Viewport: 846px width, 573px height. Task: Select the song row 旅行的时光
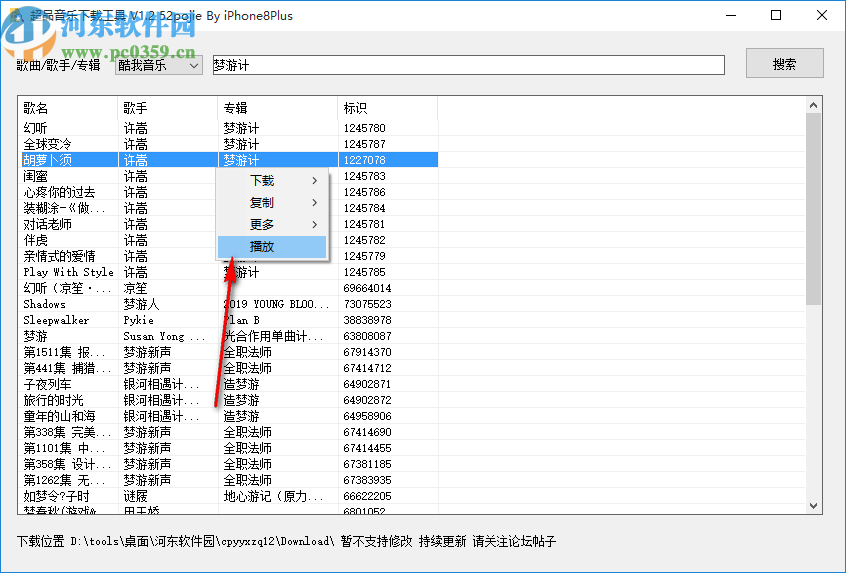(x=229, y=400)
